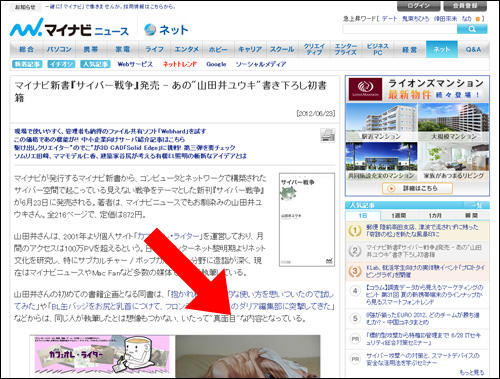Click the globe ネット section icon
The image size is (500, 379).
point(150,30)
